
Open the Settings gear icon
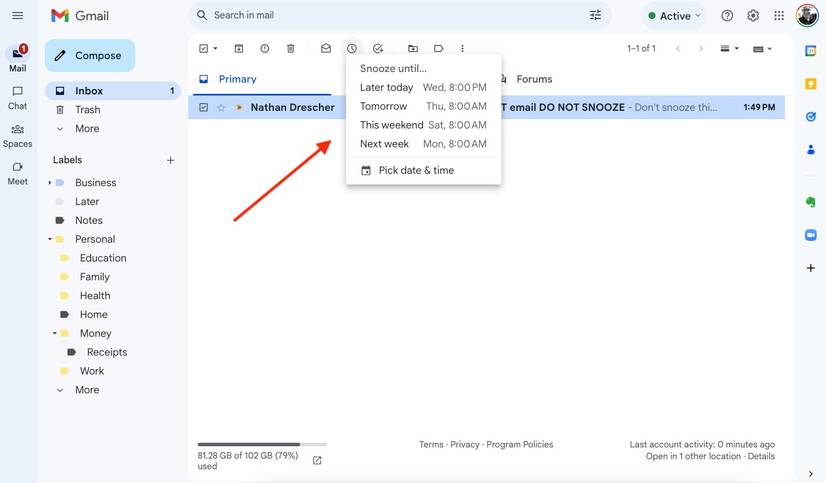pos(753,15)
